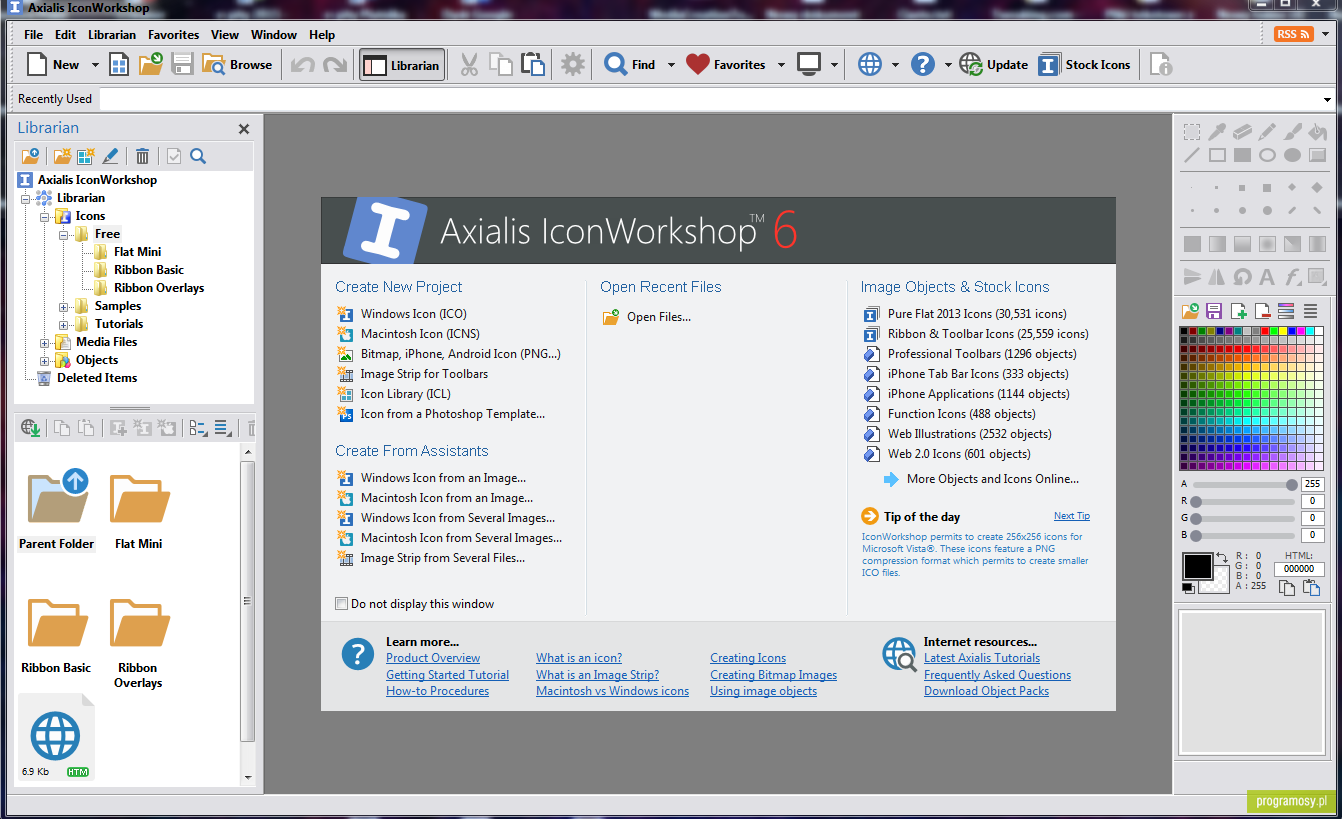Expand the Samples tree node
The width and height of the screenshot is (1342, 819).
tap(64, 306)
